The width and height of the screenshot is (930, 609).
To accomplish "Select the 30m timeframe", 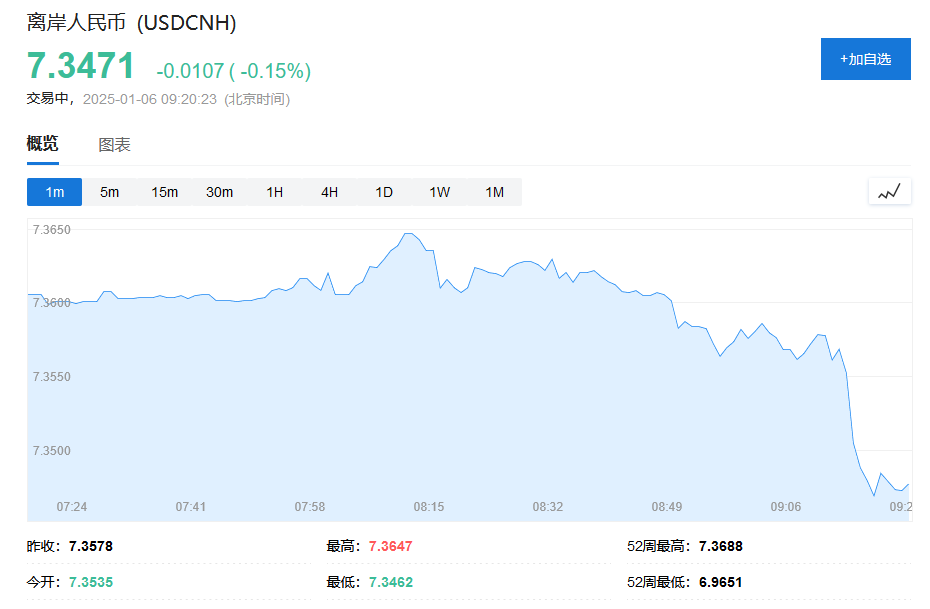I will (x=219, y=192).
